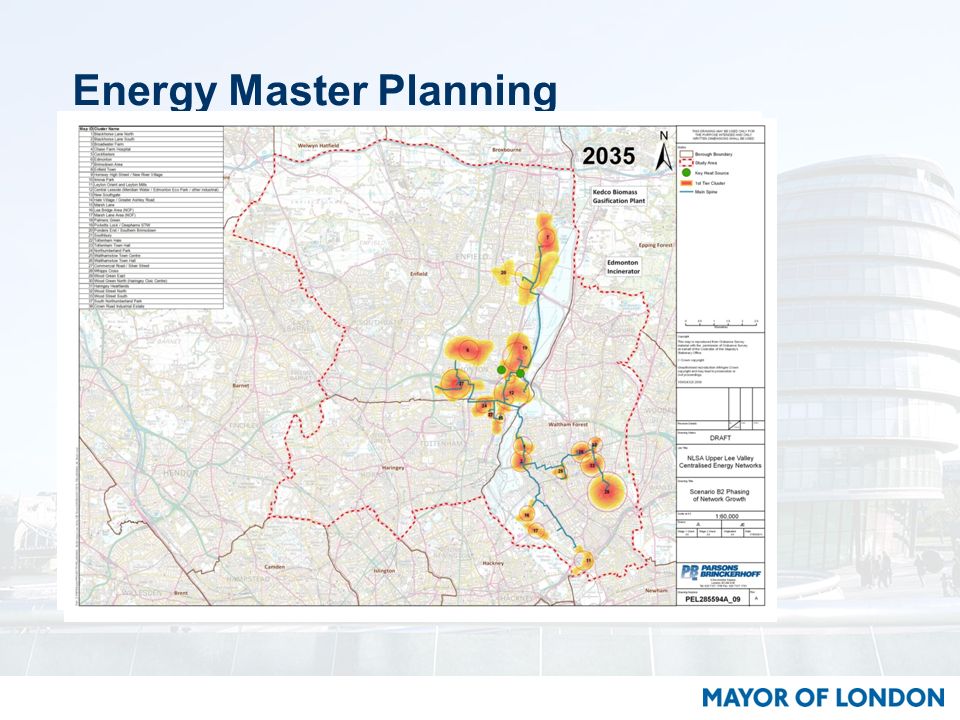
Task: Click the Scenario B2 Phasing drawing title
Action: (x=719, y=495)
